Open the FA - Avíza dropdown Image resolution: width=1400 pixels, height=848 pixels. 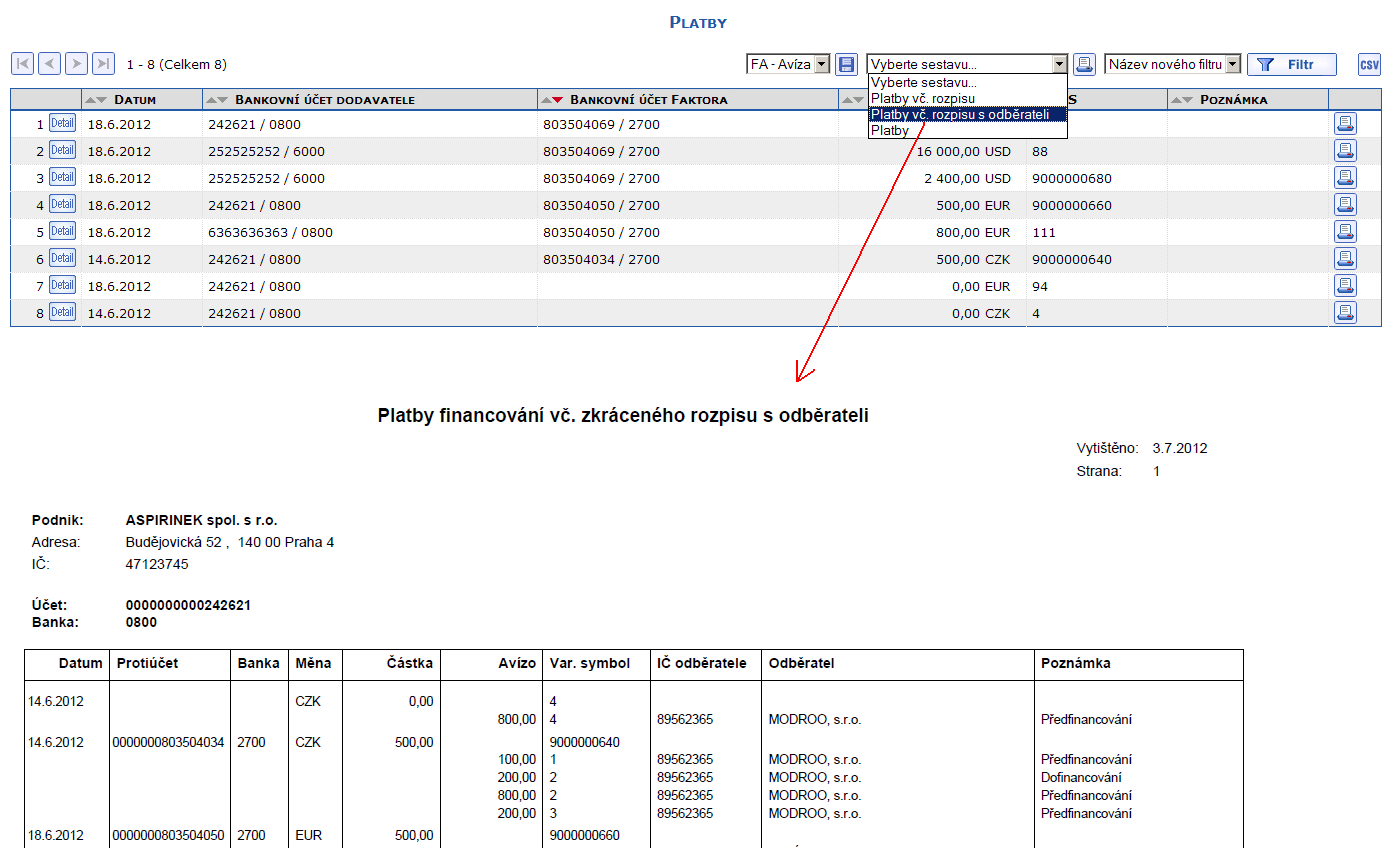tap(789, 64)
